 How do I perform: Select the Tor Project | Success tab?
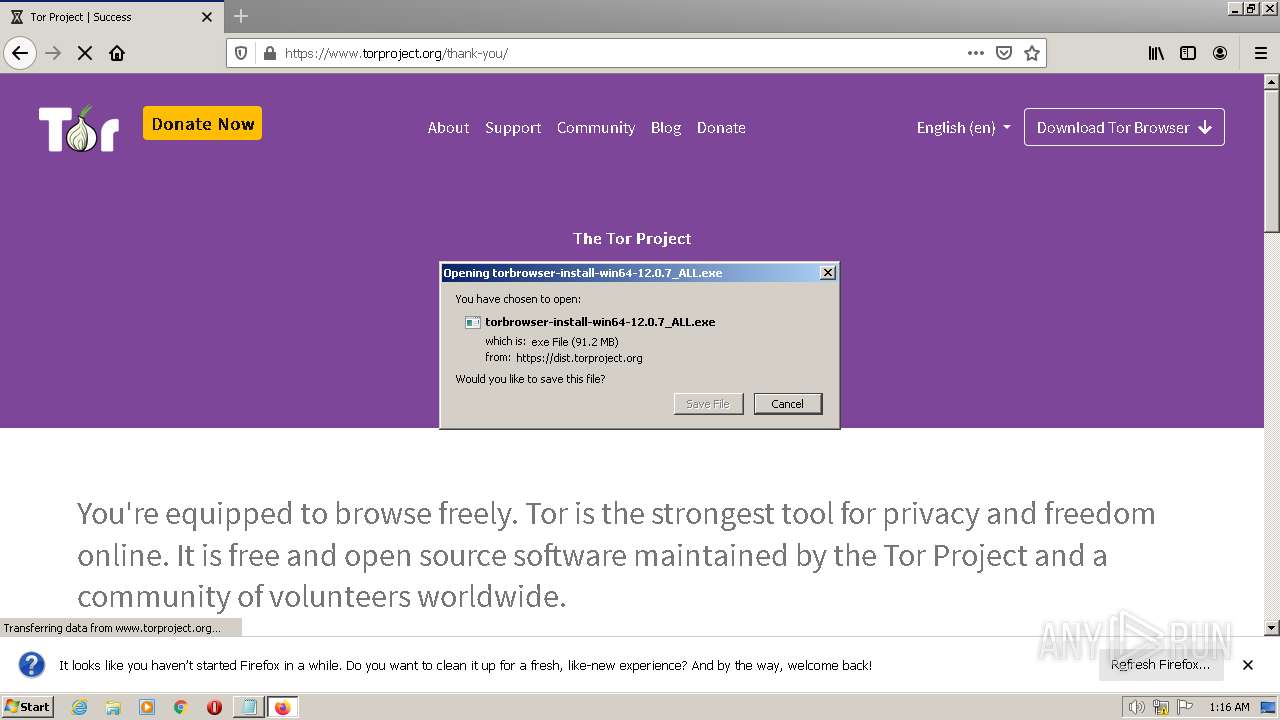click(x=110, y=17)
